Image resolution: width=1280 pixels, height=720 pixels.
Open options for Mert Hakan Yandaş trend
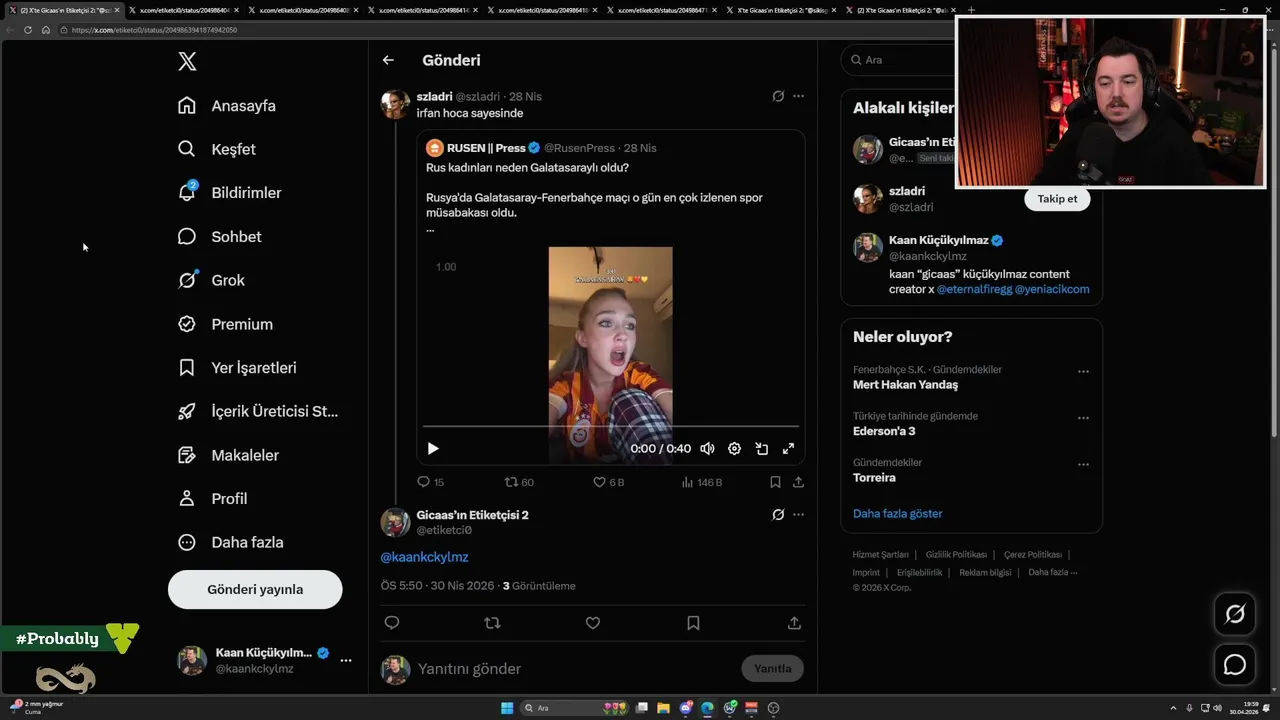tap(1083, 371)
